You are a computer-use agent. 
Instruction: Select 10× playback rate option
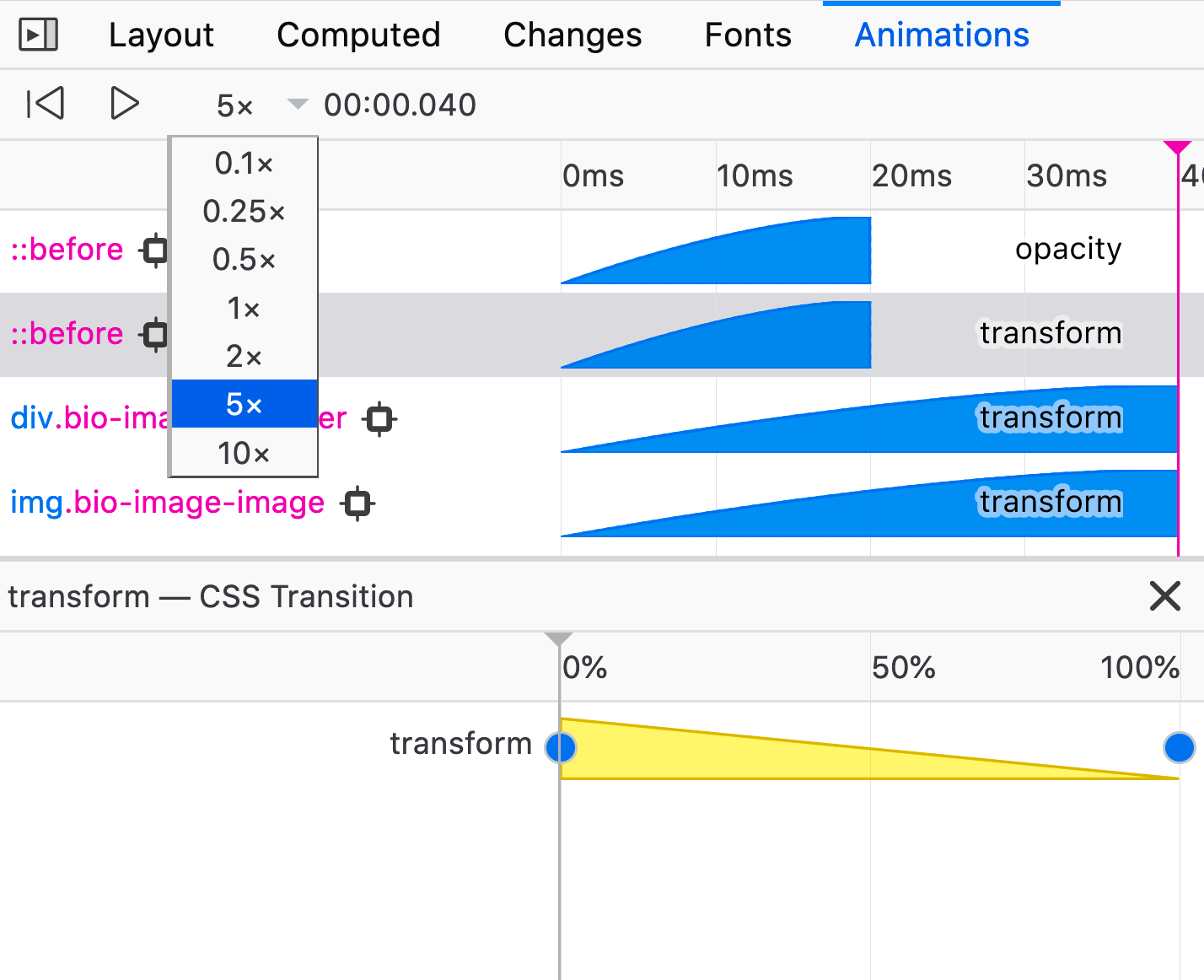pos(245,453)
